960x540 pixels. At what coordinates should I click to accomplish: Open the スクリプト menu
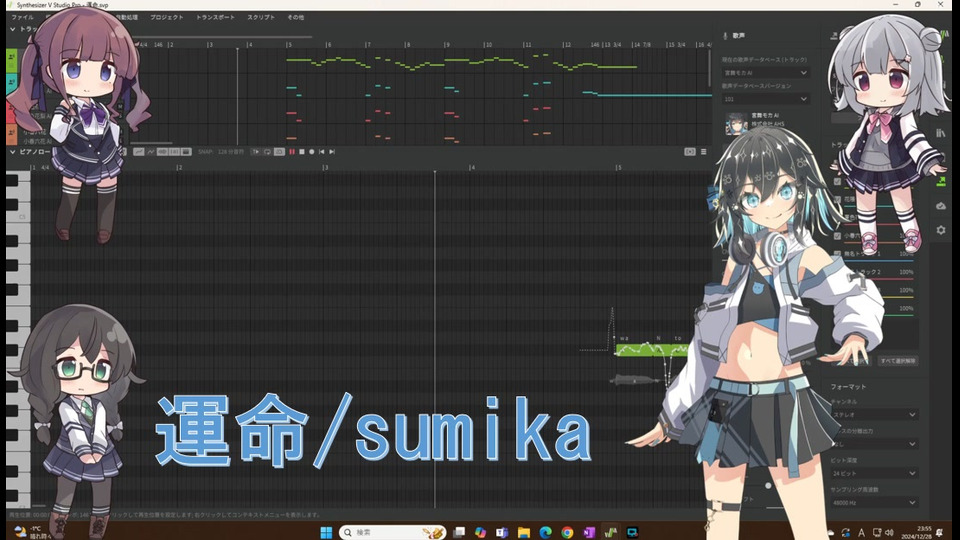[261, 17]
